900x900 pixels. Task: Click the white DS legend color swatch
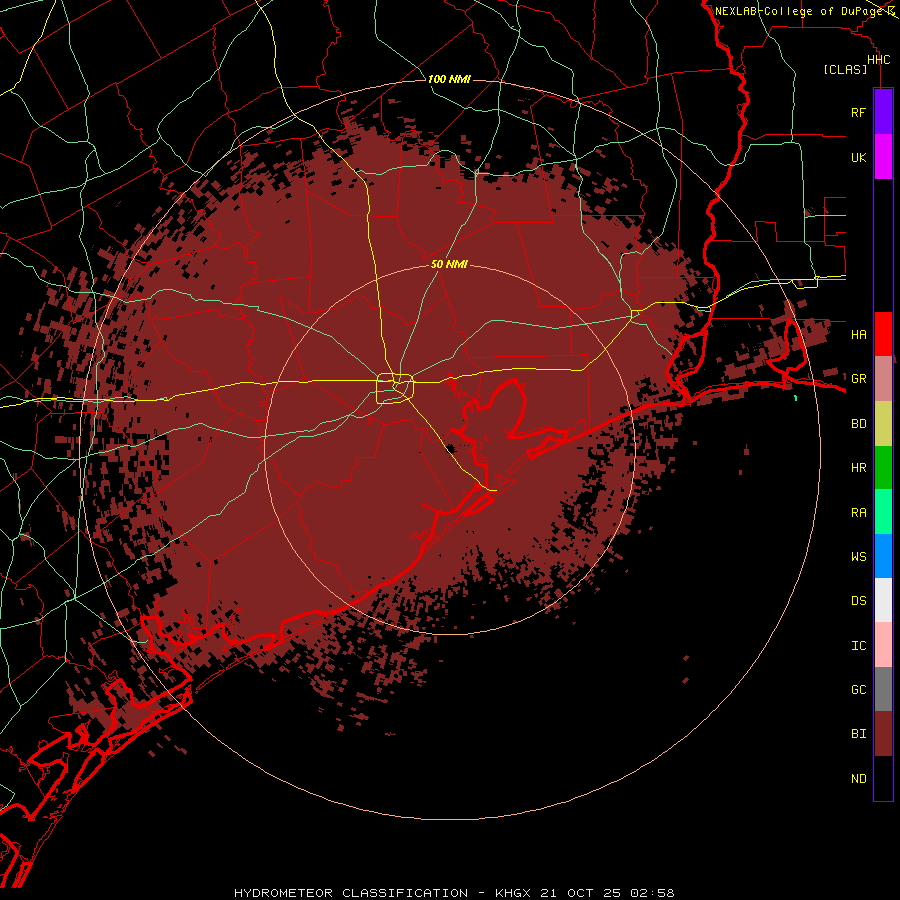coord(883,600)
